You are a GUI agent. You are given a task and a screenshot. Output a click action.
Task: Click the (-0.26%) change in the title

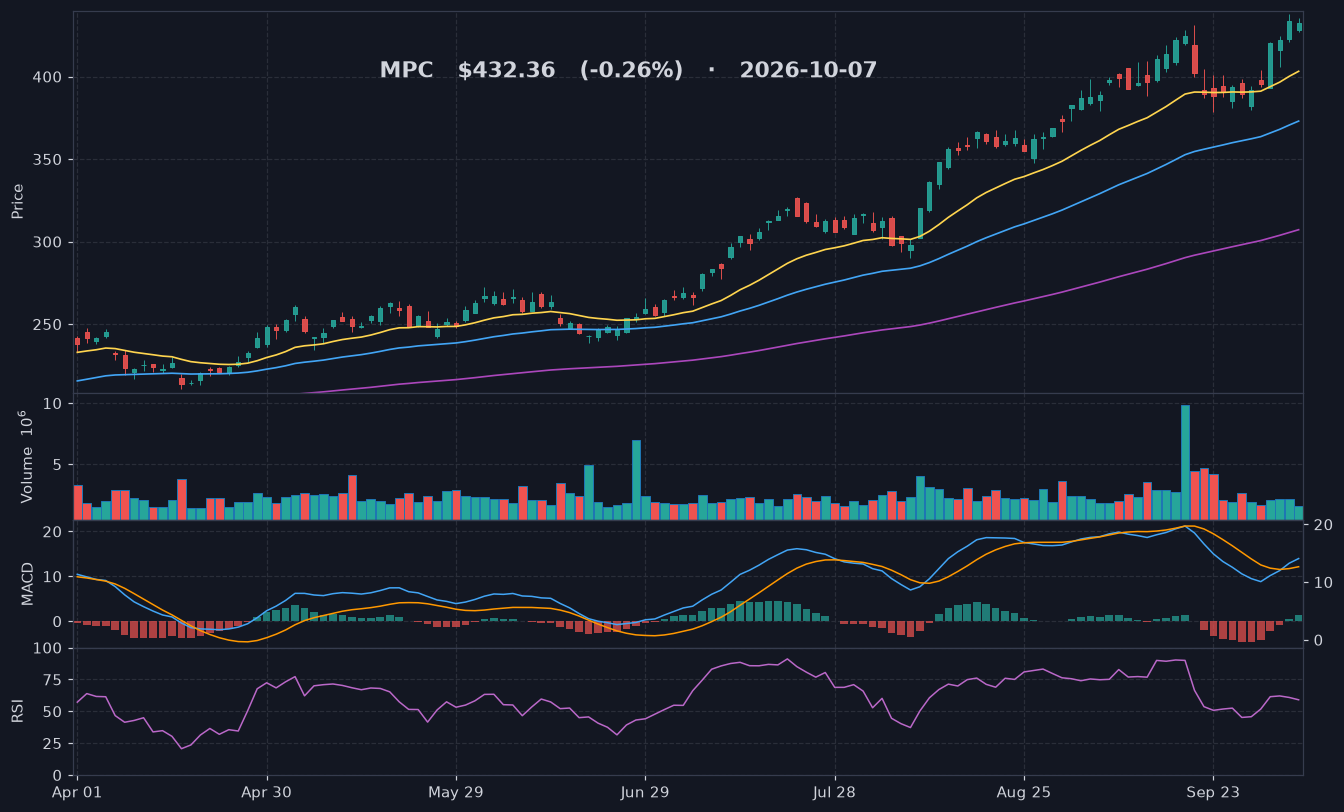click(x=631, y=71)
